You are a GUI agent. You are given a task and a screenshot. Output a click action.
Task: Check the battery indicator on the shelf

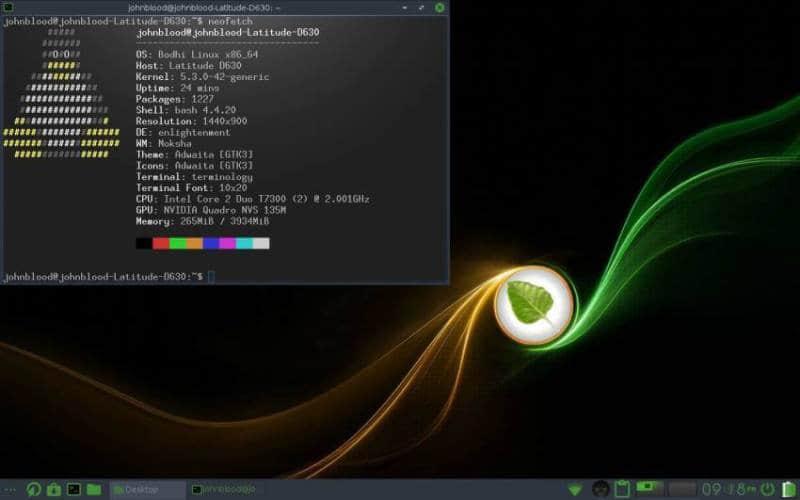788,489
